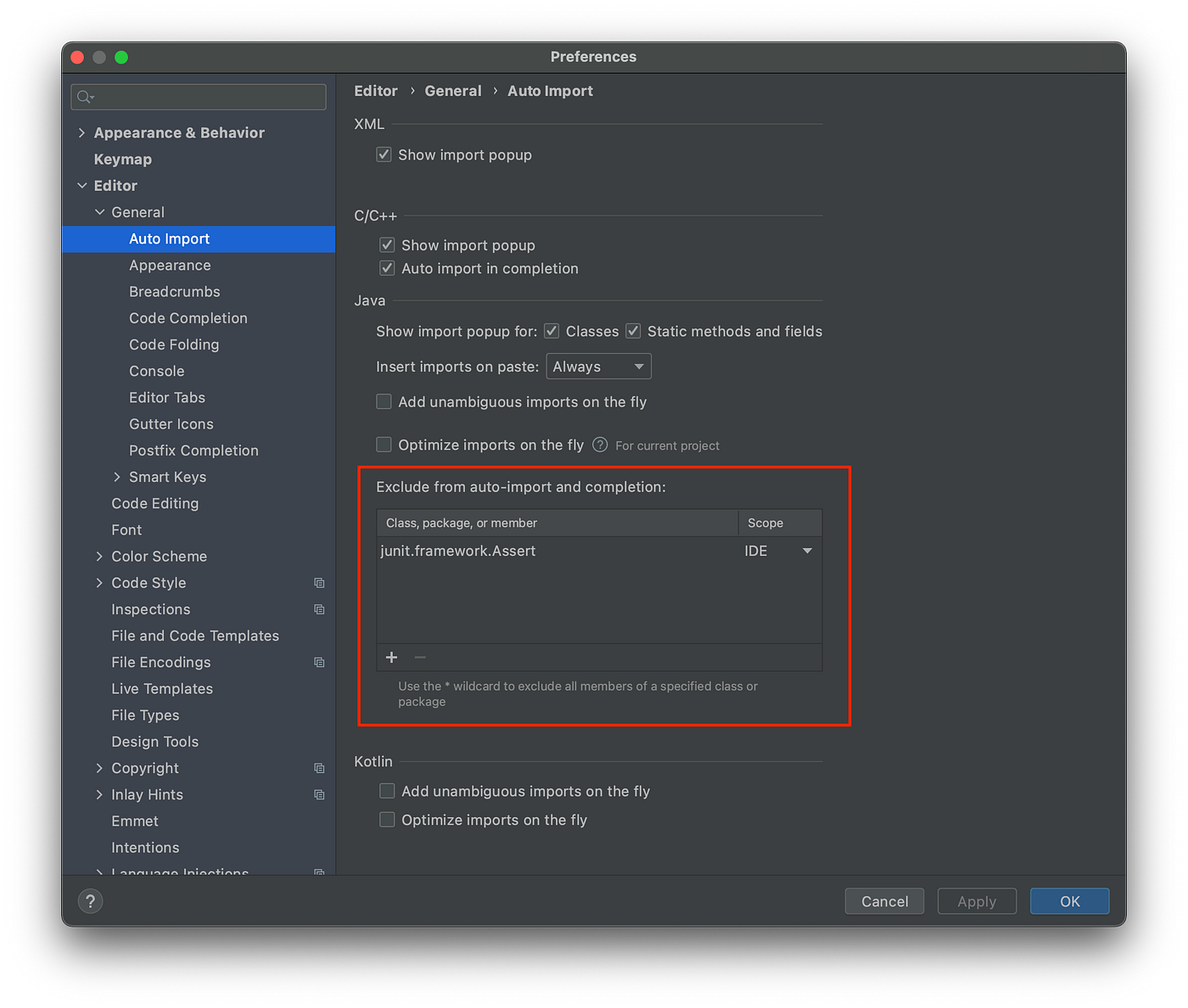This screenshot has width=1188, height=1008.
Task: Click the question mark beside Optimize imports on the fly
Action: pos(599,445)
